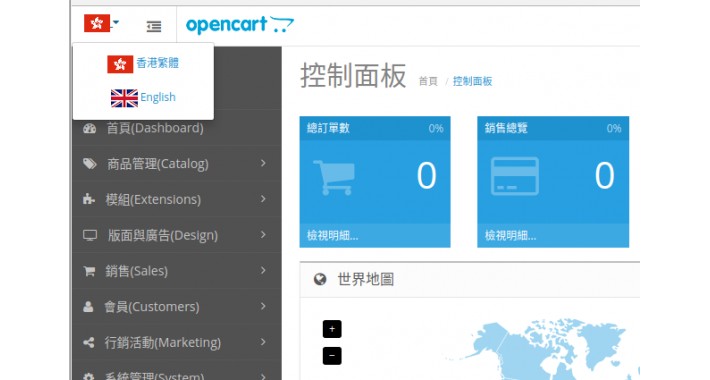View details link under 銷售總覽 tile
Screen dimensions: 710x380
[510, 236]
